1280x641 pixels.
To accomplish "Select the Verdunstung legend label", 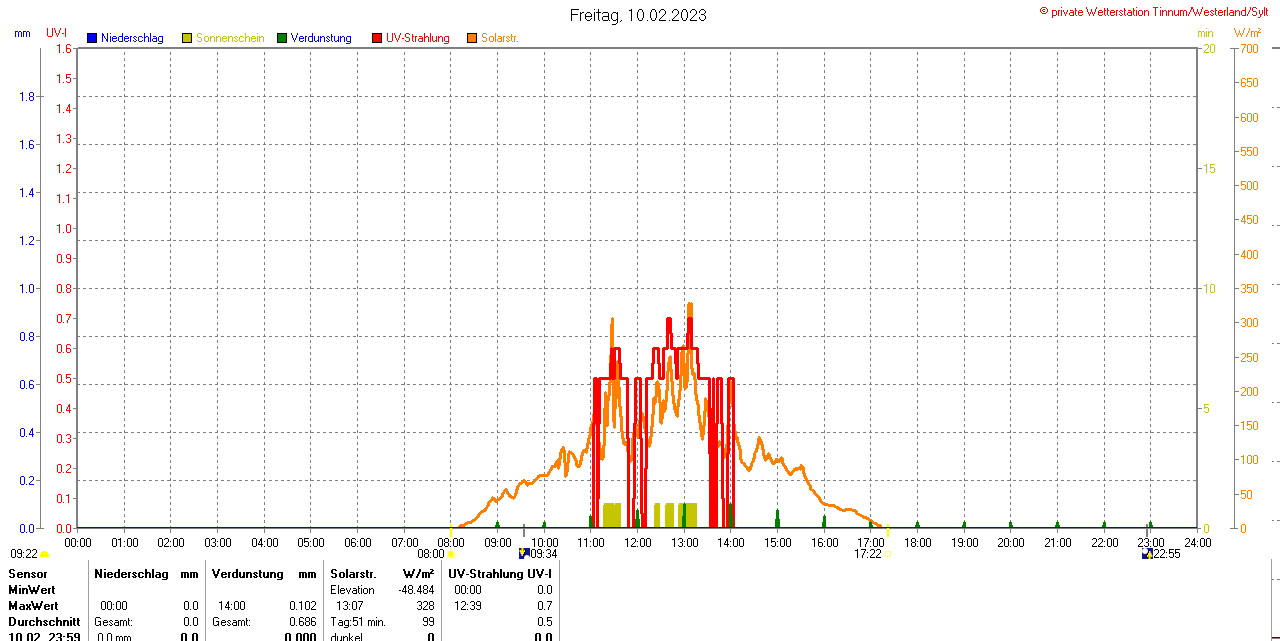I will point(321,38).
